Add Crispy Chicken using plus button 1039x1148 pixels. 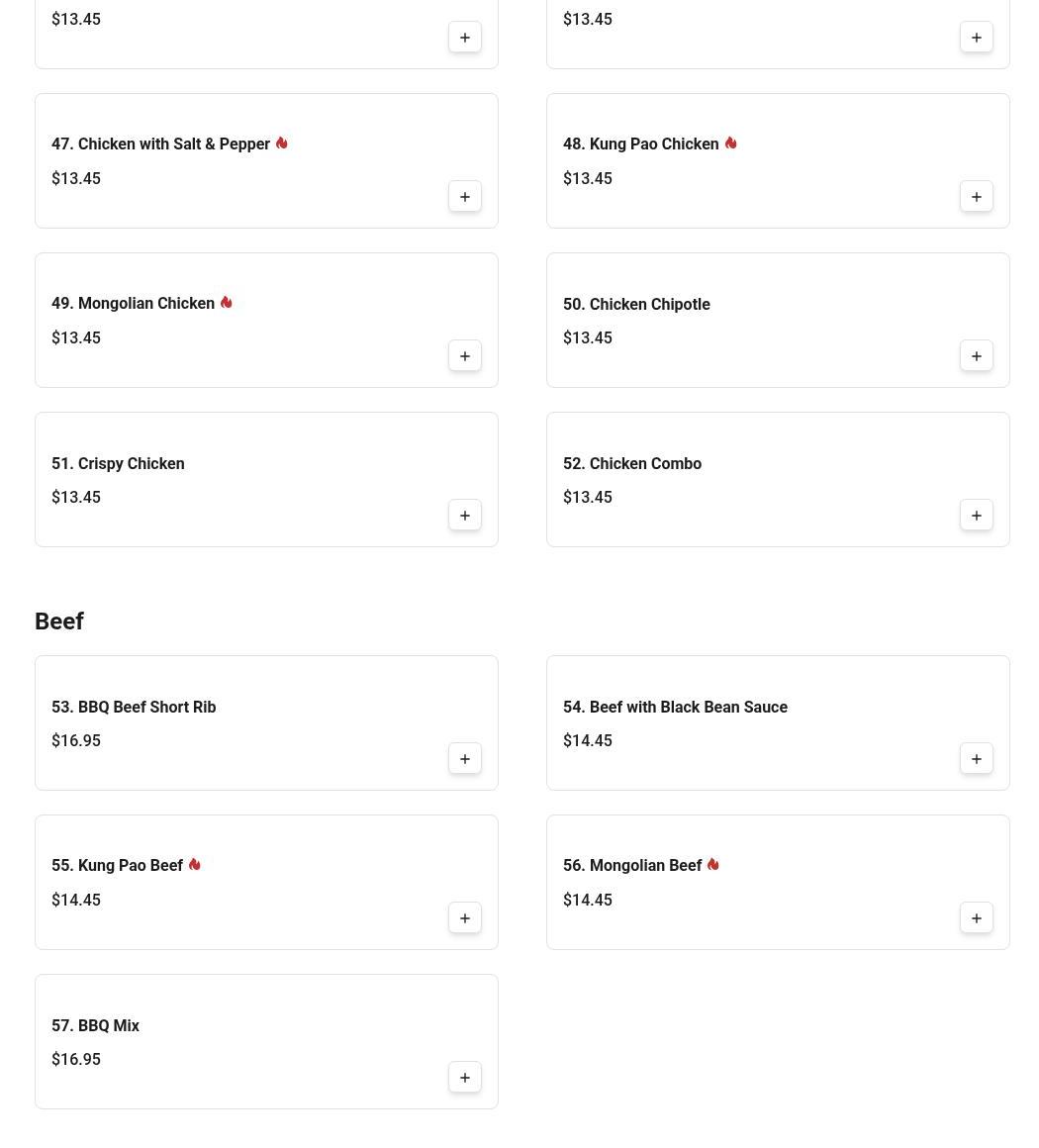pos(465,516)
